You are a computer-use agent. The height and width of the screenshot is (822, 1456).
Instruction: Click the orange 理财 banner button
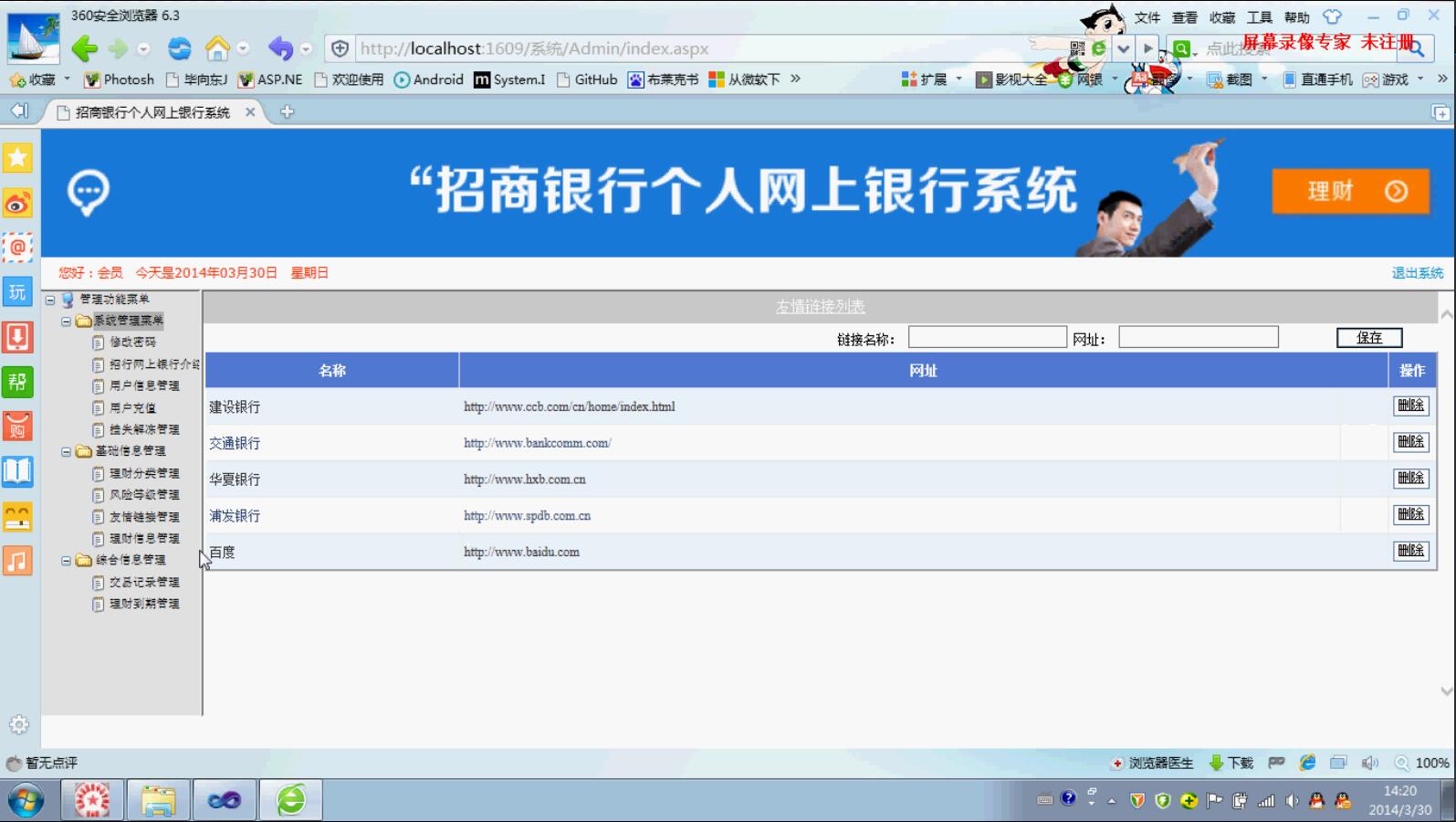(x=1350, y=191)
